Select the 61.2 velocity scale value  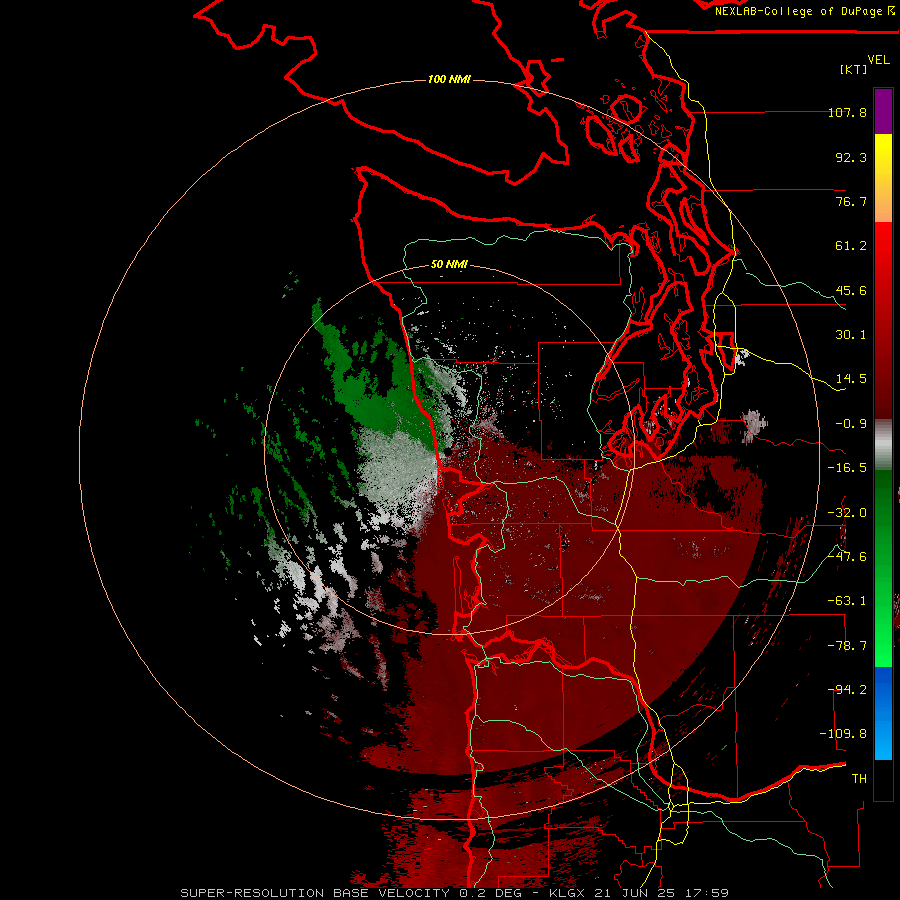pyautogui.click(x=851, y=246)
